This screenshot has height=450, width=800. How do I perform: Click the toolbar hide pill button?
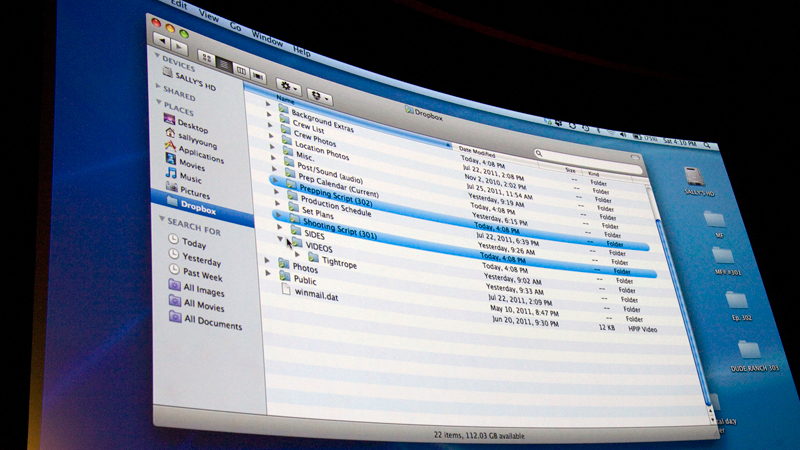point(635,158)
